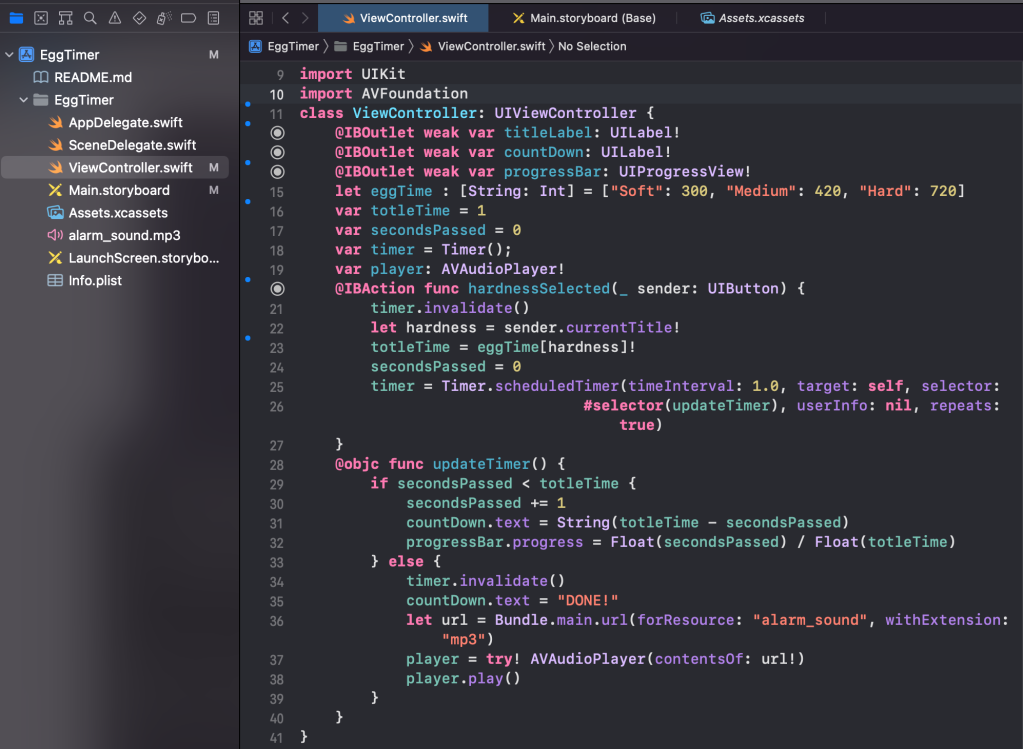
Task: Show the Issue navigator warning icon
Action: point(115,18)
